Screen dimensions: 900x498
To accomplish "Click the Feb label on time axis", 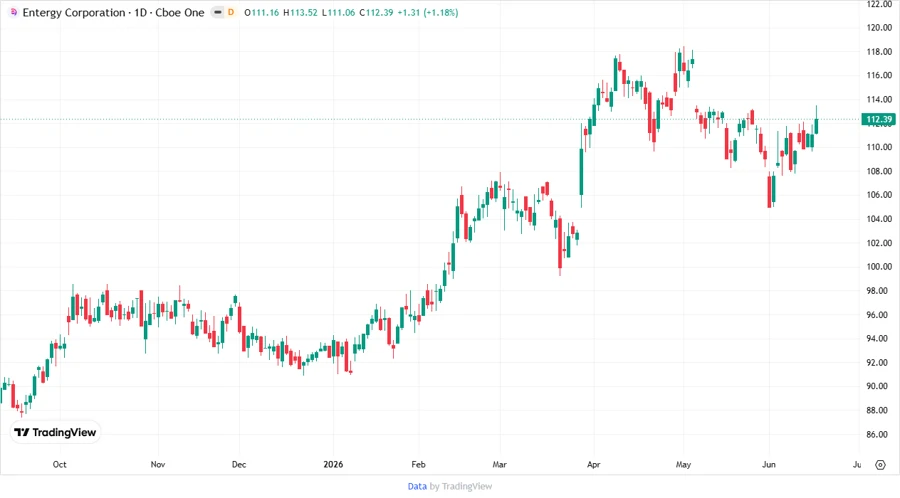I will [x=418, y=464].
